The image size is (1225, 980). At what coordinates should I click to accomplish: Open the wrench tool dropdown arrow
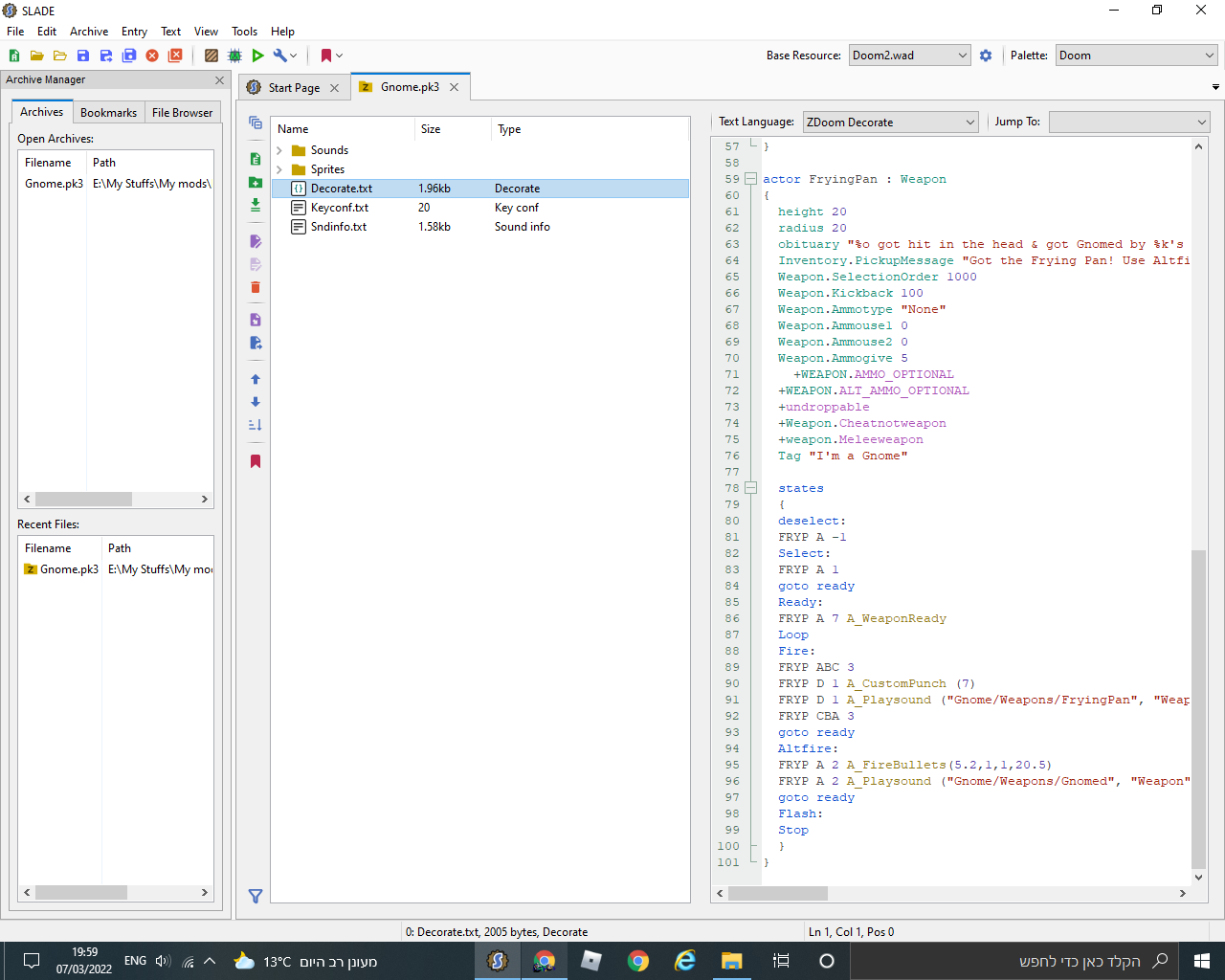pyautogui.click(x=294, y=56)
